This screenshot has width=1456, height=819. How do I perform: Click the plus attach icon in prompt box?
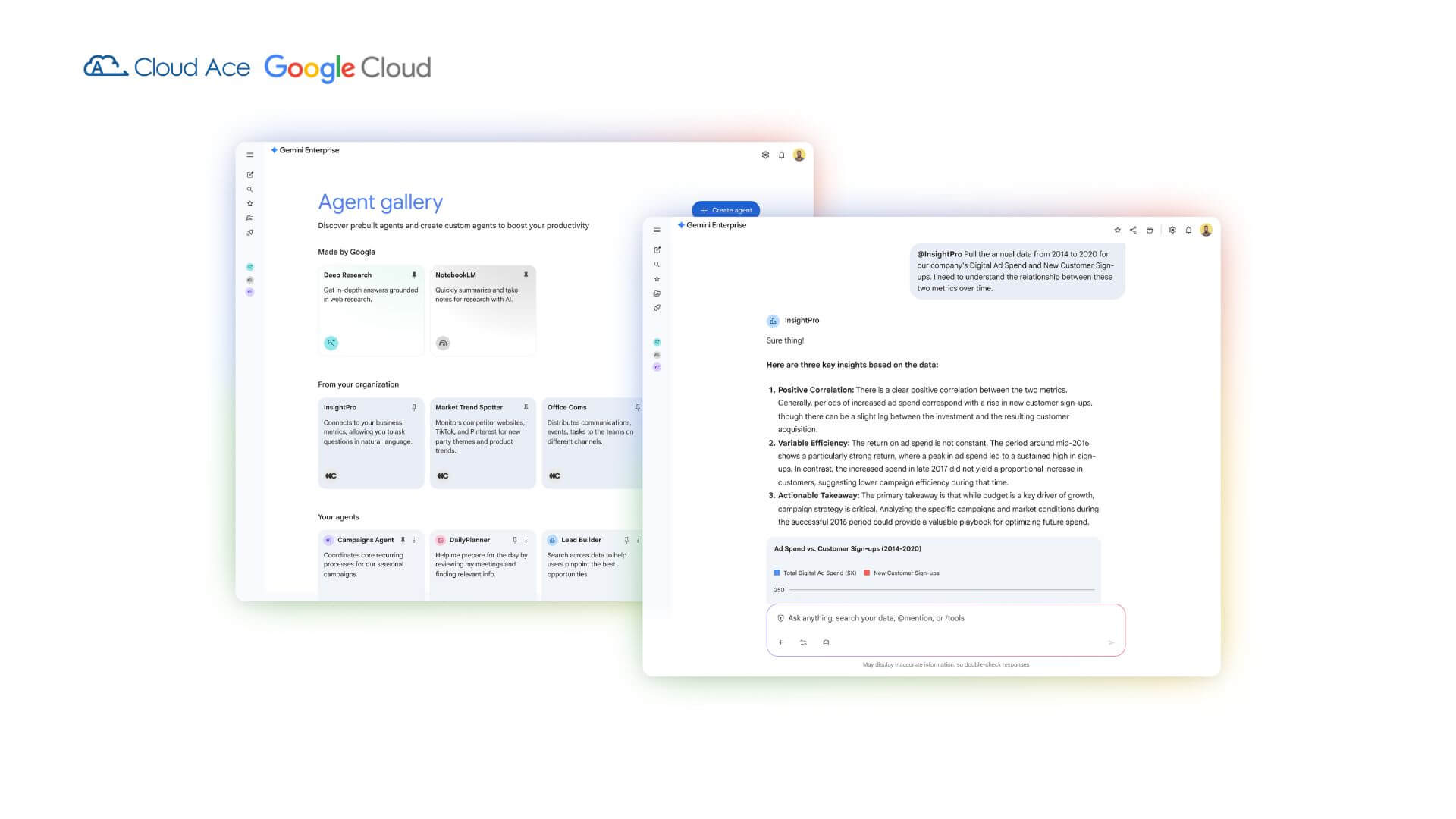coord(780,642)
